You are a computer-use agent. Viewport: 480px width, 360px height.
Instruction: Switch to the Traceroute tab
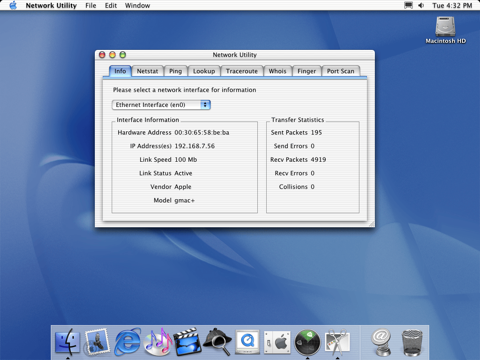point(242,71)
